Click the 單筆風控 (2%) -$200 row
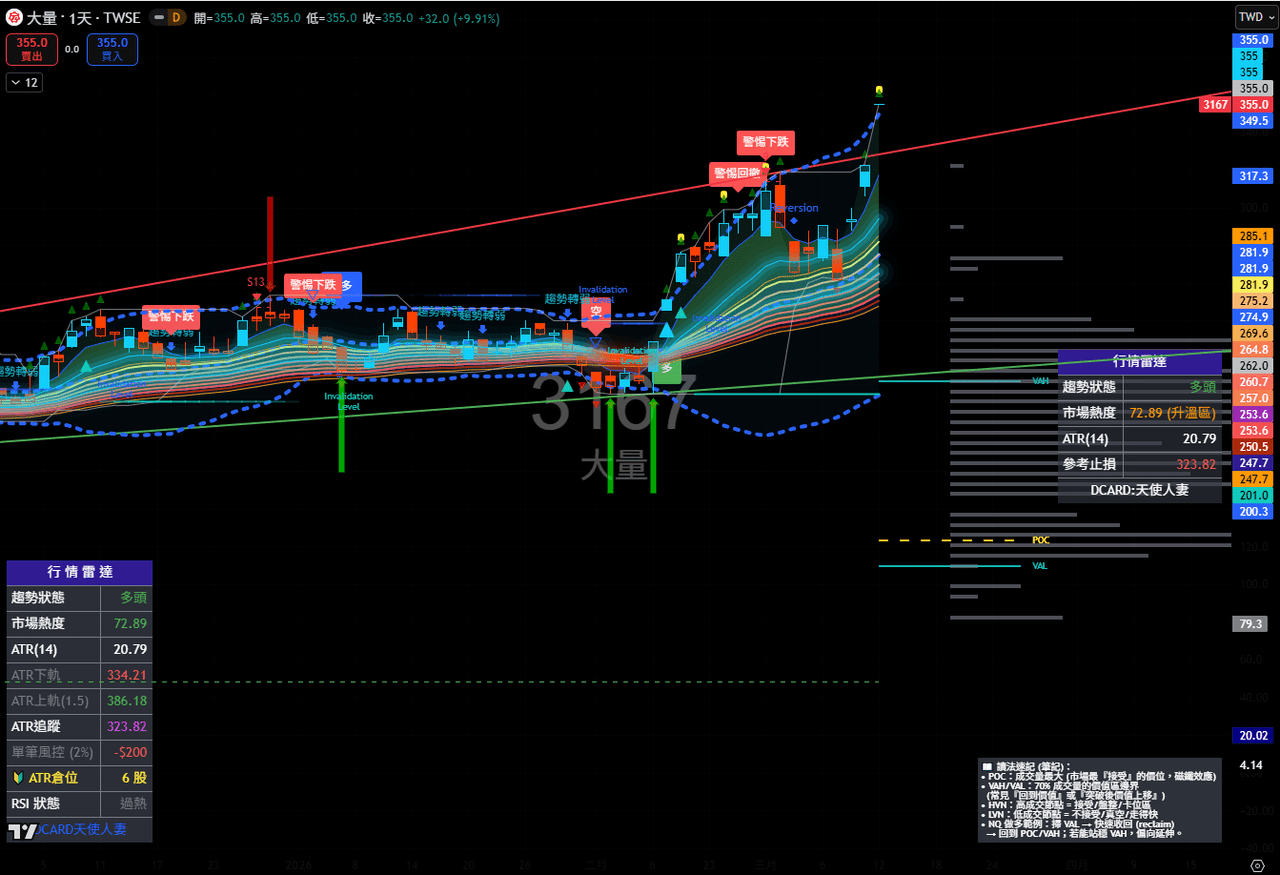This screenshot has width=1280, height=875. pyautogui.click(x=79, y=752)
